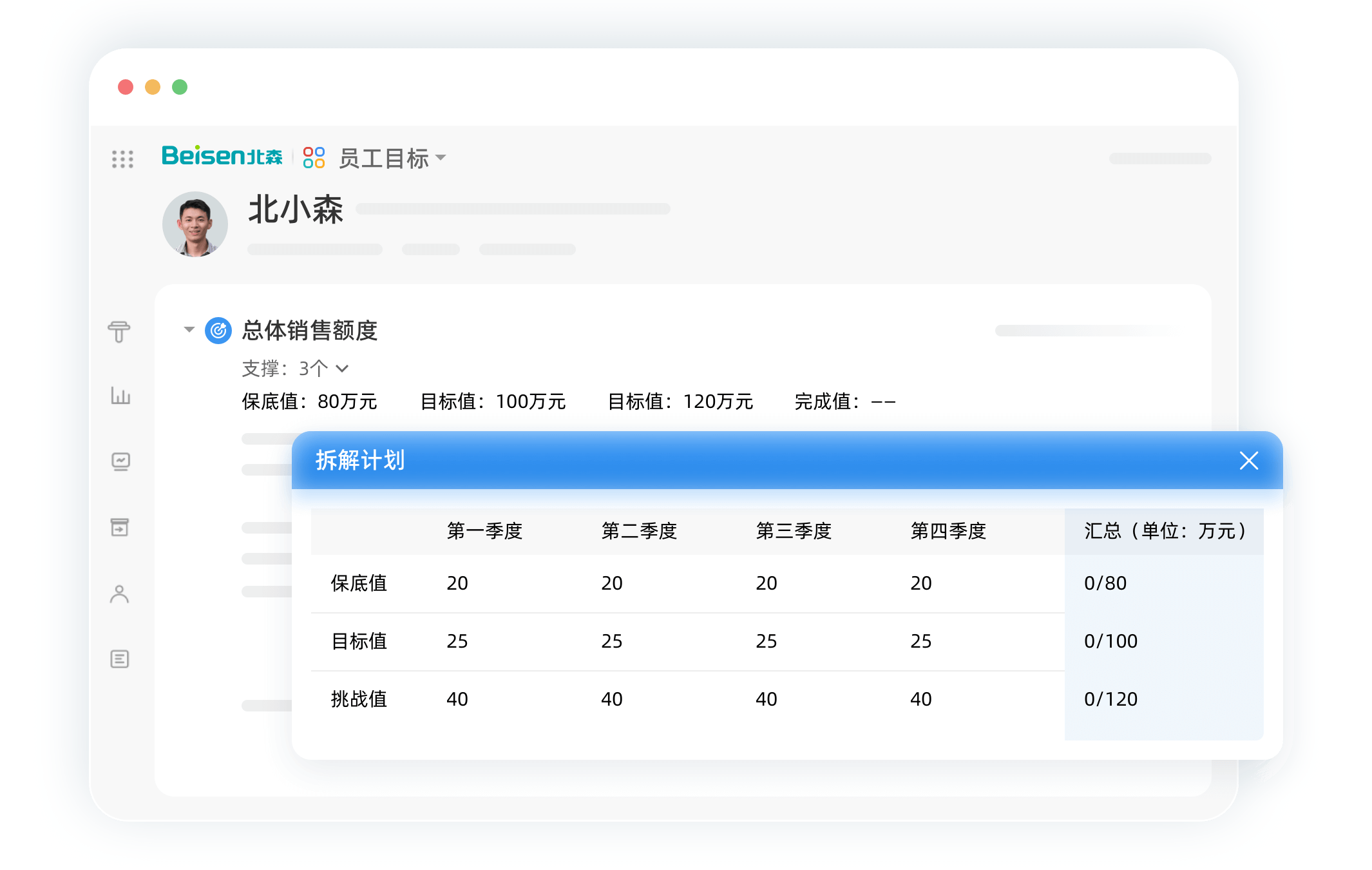Collapse the 总体销售额度 goal triangle

pyautogui.click(x=189, y=330)
